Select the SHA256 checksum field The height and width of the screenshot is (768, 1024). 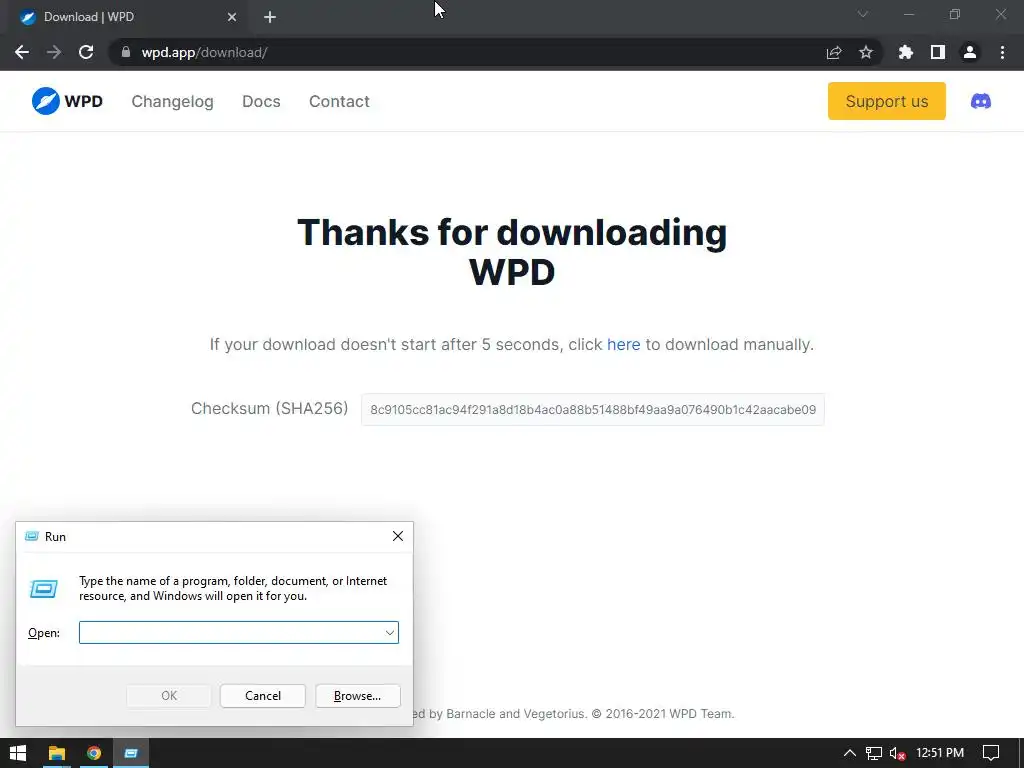[x=592, y=409]
